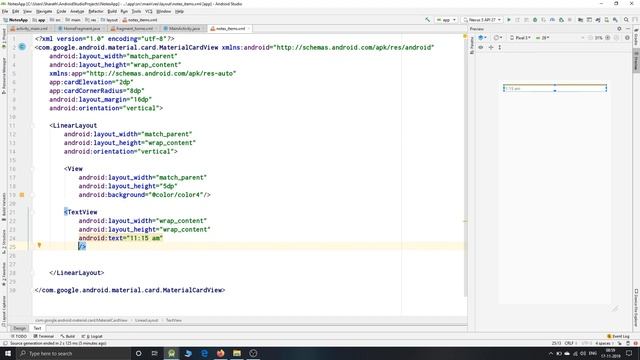This screenshot has width=640, height=360.
Task: Click LinearLayout in bottom XML breadcrumb
Action: 147,320
